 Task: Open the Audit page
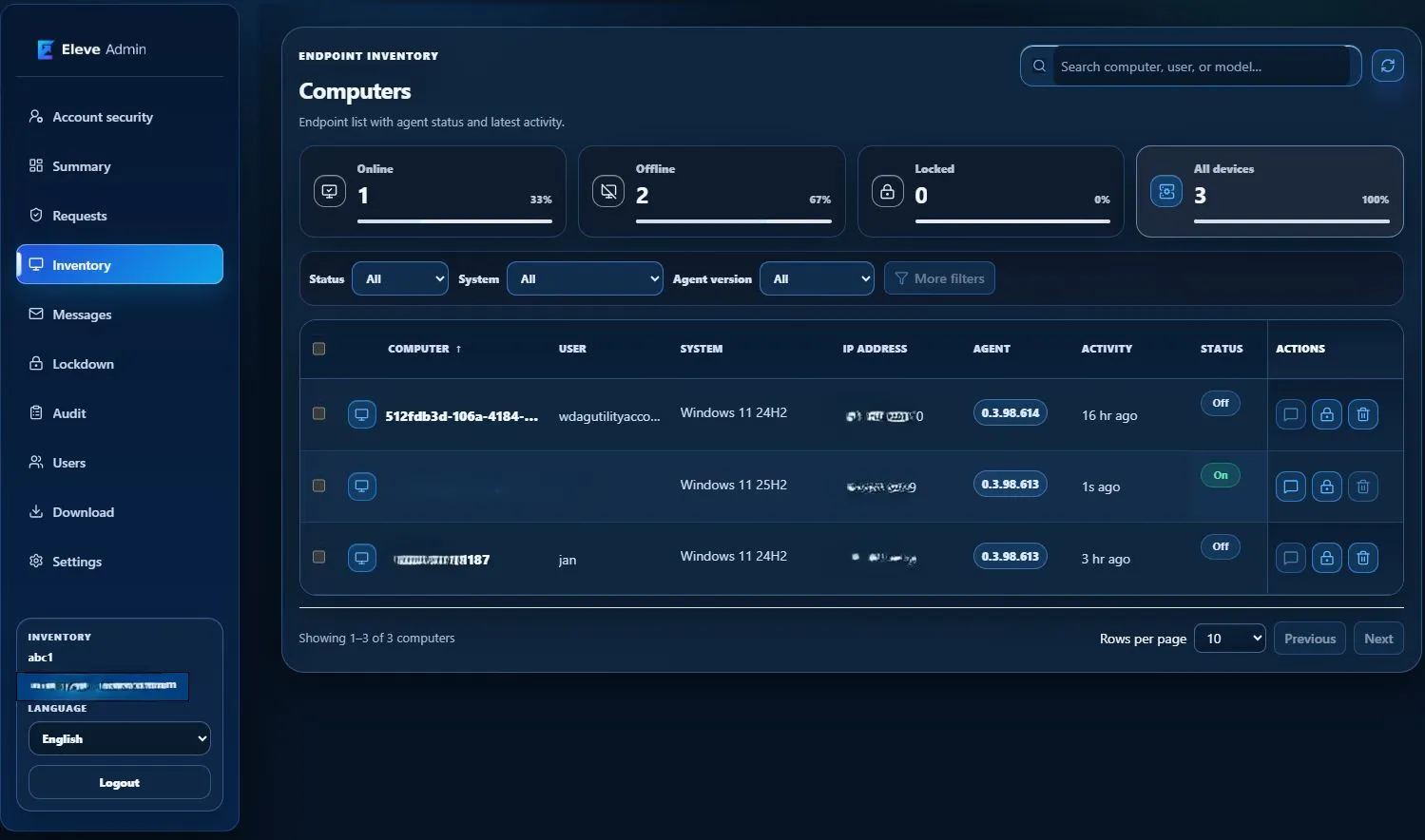click(x=120, y=413)
